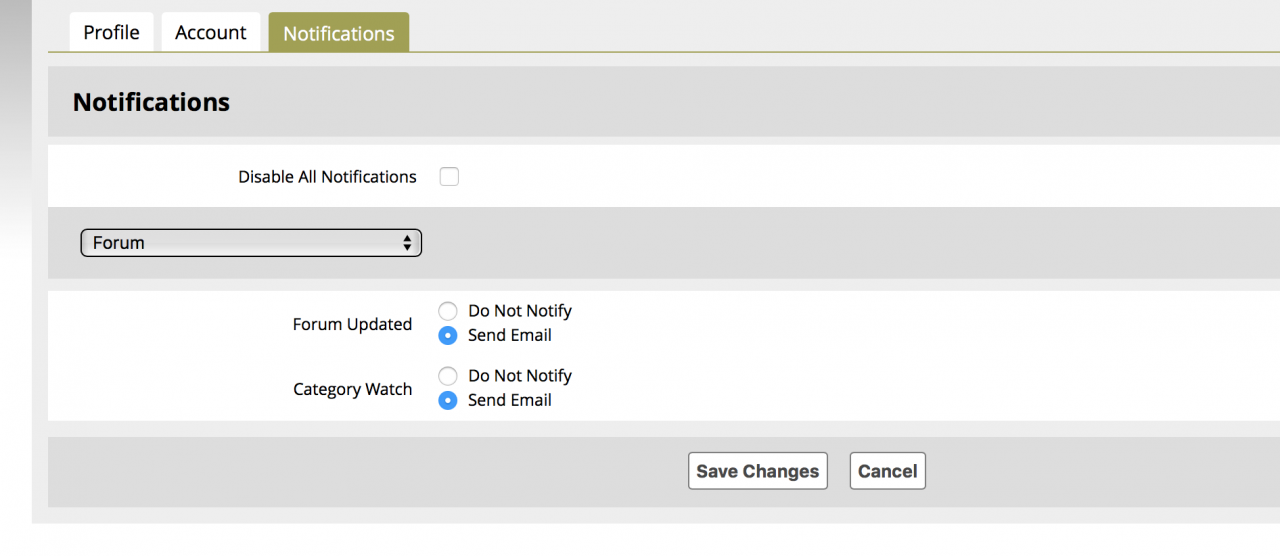Click the "Category Watch" setting label
Image resolution: width=1280 pixels, height=556 pixels.
pos(352,389)
